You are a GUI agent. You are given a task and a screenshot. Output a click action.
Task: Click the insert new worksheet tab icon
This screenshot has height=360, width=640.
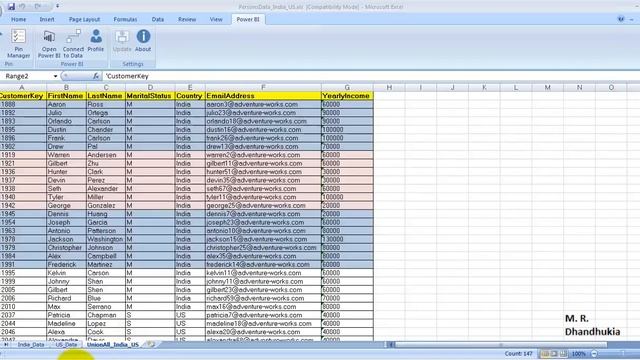tap(151, 344)
